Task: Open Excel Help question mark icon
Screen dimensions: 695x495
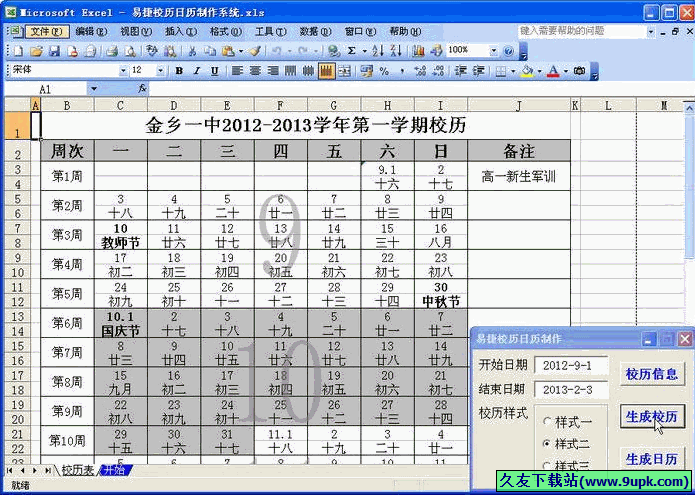Action: pos(509,51)
